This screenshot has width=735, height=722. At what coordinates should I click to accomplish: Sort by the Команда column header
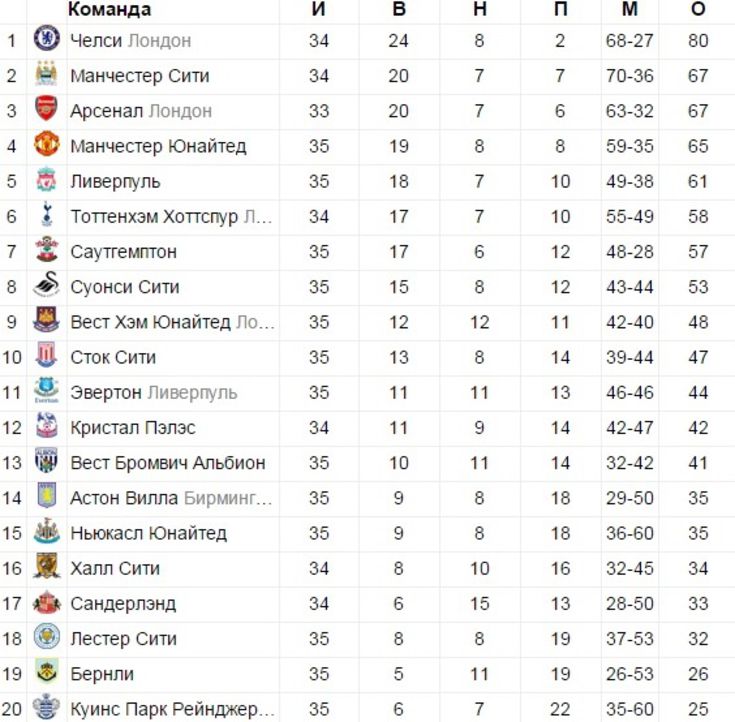coord(110,9)
